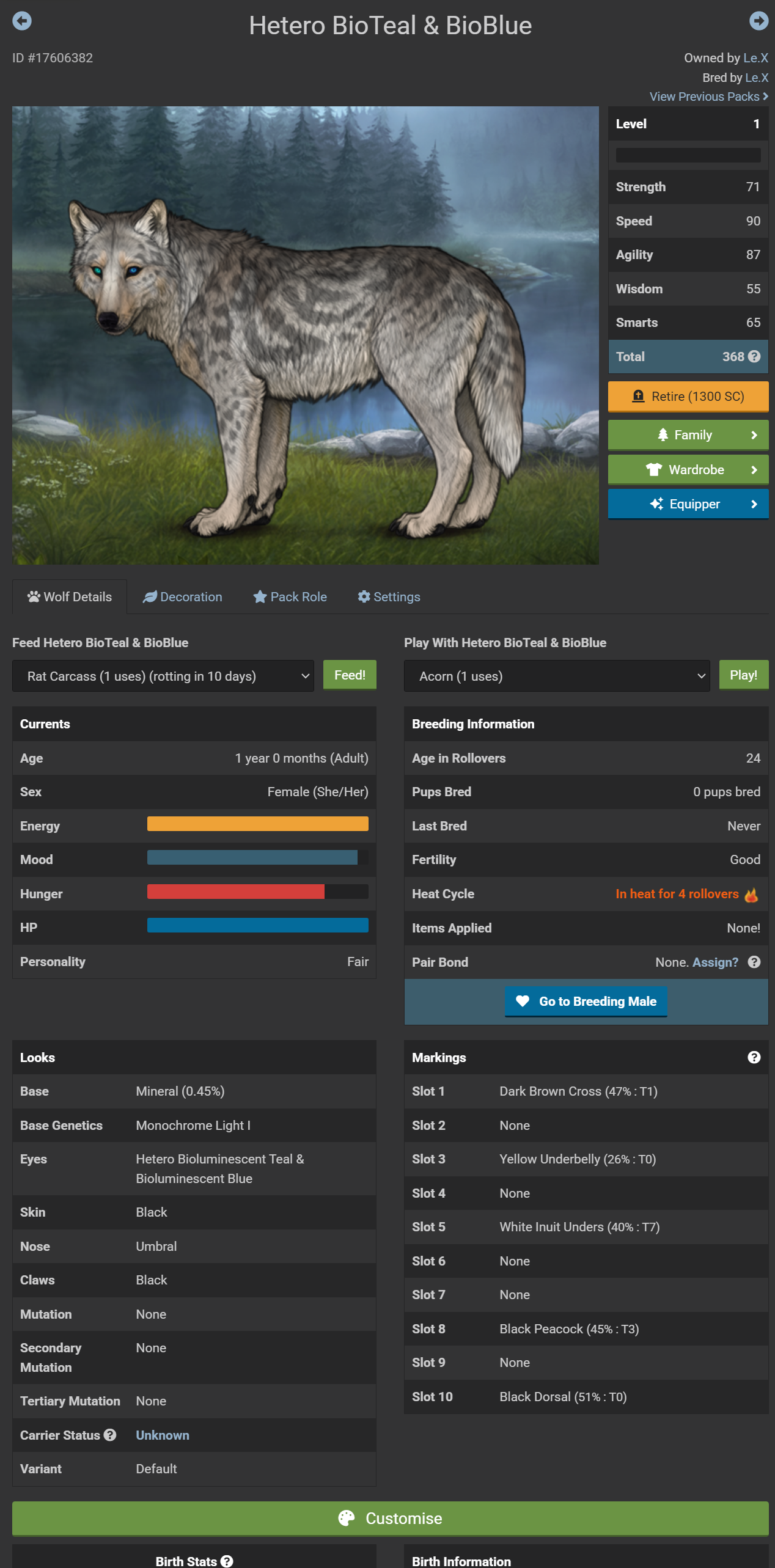Click Personality value 'Fair'
This screenshot has width=775, height=1568.
point(358,962)
